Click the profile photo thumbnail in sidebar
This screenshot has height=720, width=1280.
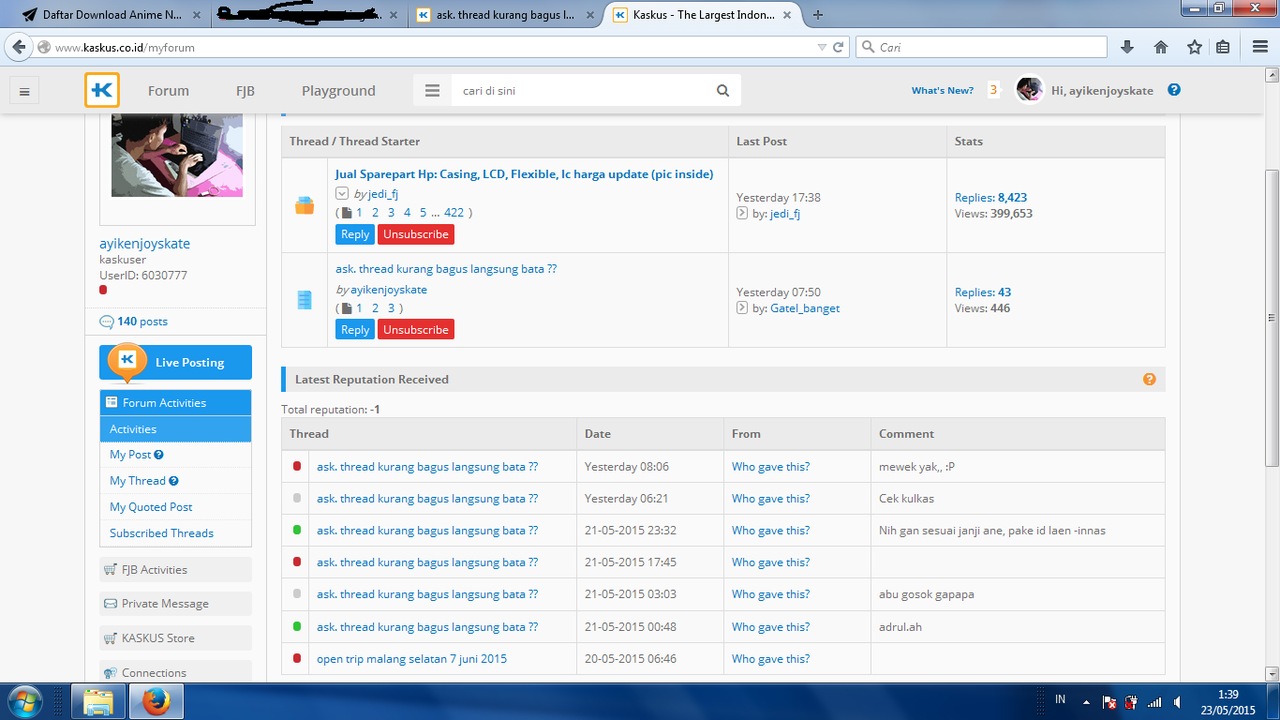(177, 155)
